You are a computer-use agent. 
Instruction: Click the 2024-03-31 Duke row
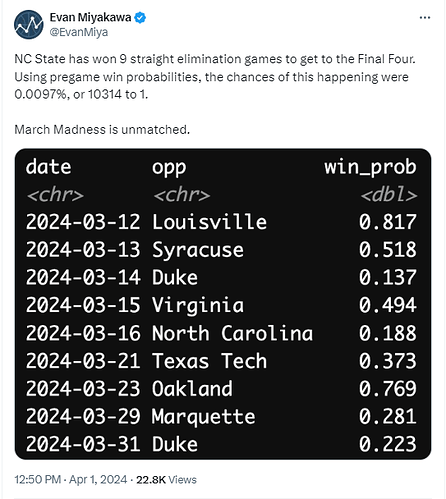(221, 444)
